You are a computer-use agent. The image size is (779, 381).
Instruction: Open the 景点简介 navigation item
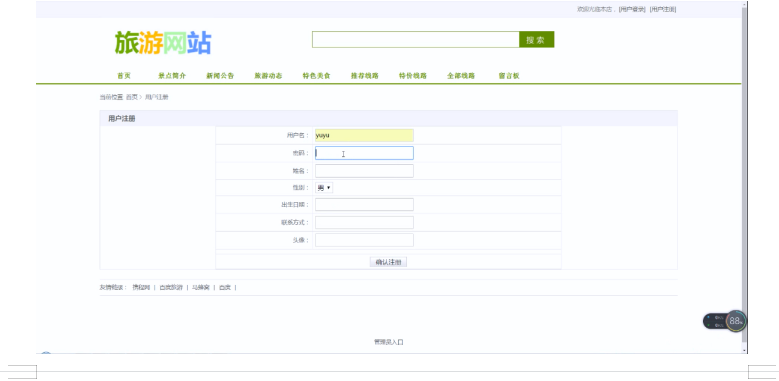pos(172,76)
